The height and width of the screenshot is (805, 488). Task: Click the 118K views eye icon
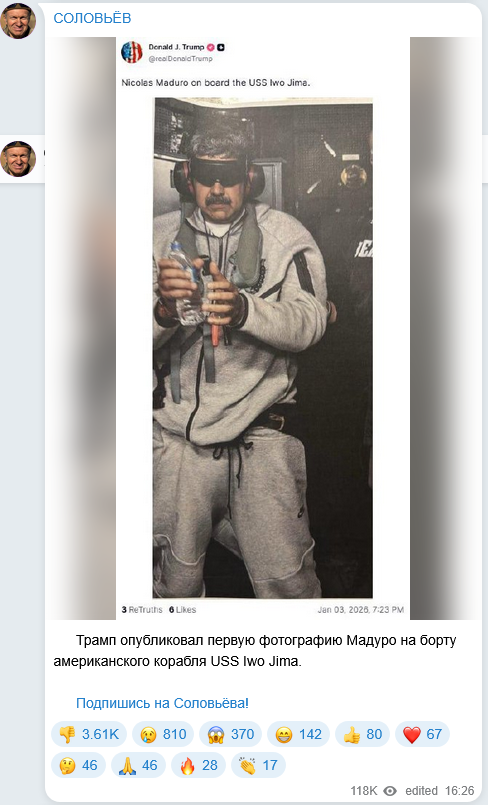click(x=391, y=791)
